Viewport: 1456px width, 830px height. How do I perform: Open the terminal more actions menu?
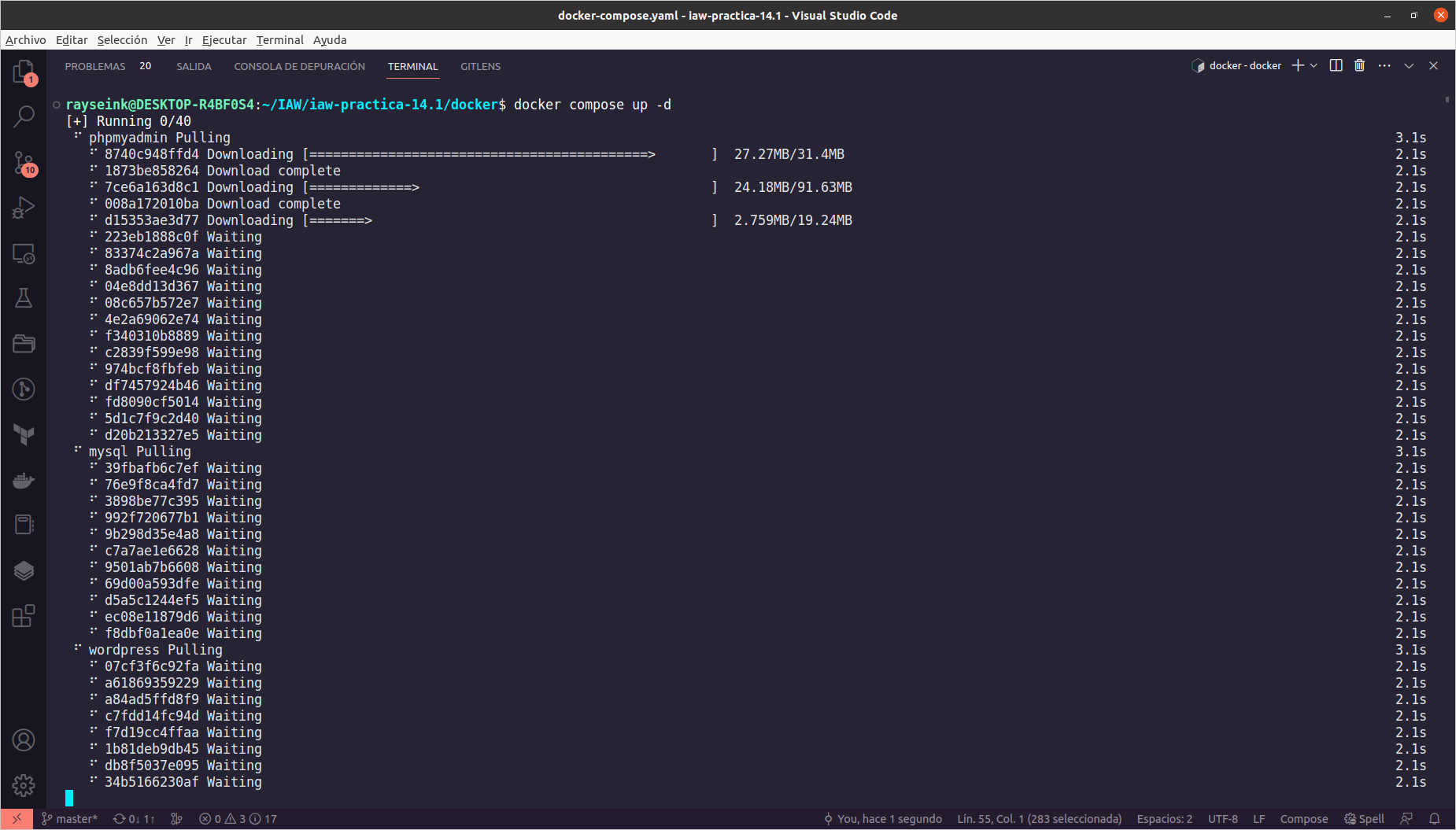click(x=1384, y=65)
